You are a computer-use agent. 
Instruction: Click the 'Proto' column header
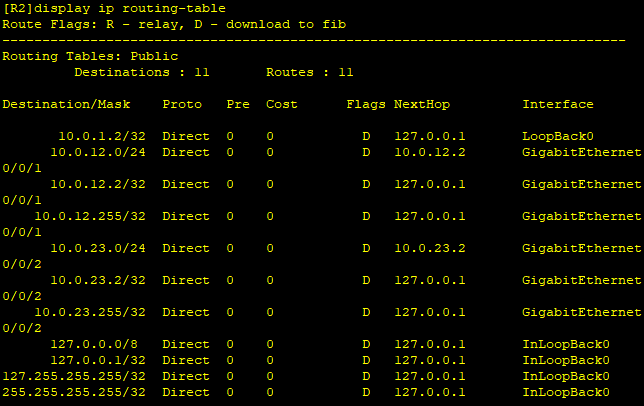point(182,104)
